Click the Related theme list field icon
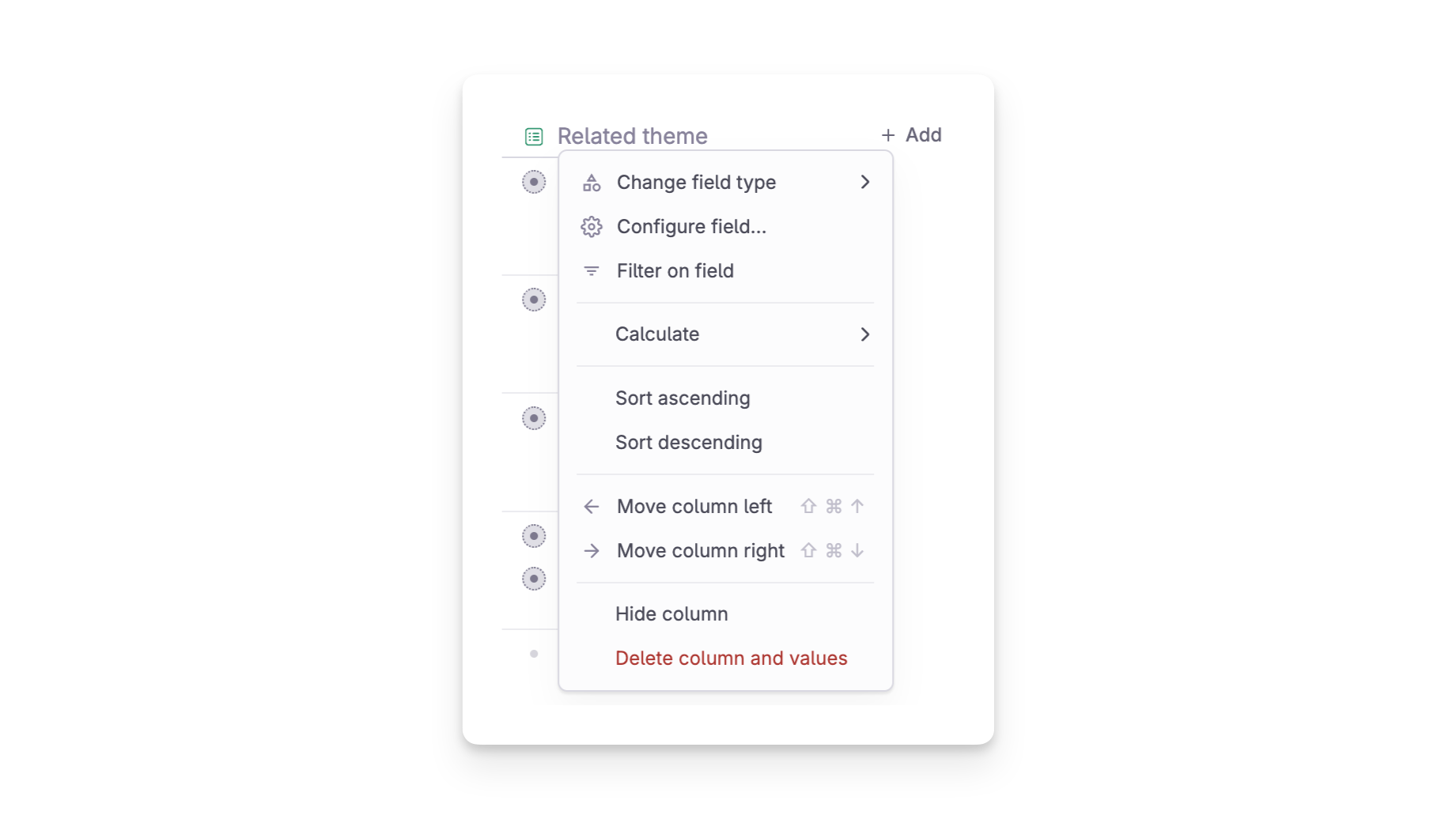Screen dimensions: 1456x819 coord(534,137)
